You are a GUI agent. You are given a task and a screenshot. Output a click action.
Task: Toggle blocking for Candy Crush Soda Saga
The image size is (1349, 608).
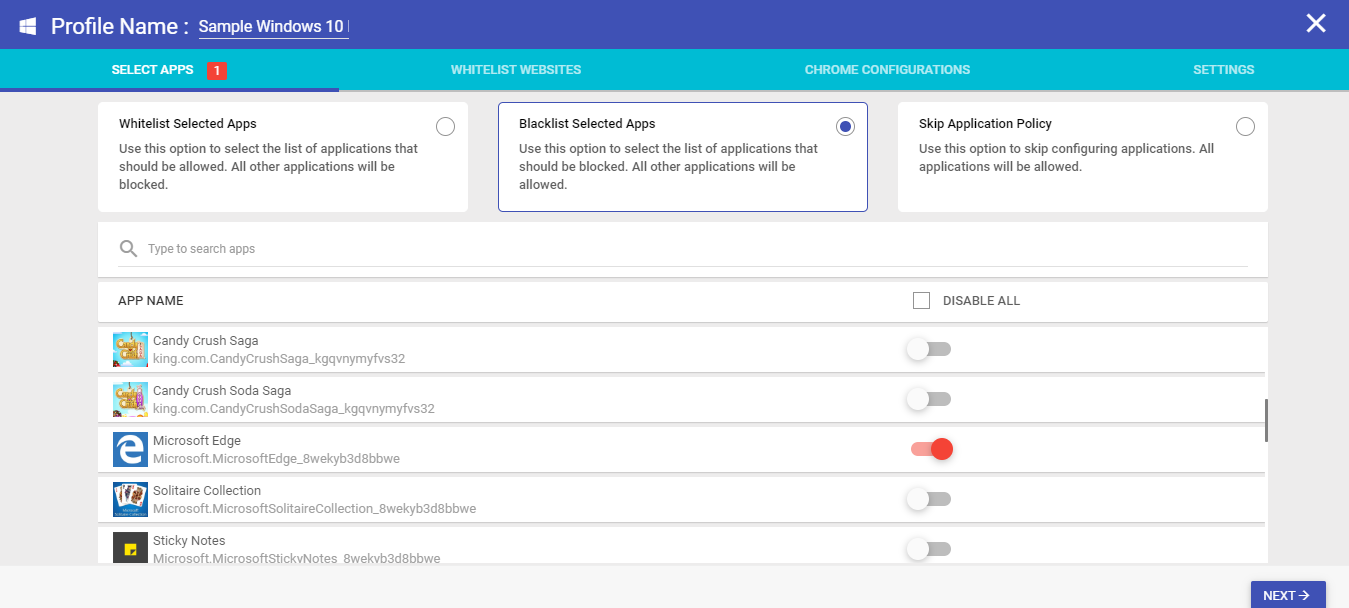point(929,399)
